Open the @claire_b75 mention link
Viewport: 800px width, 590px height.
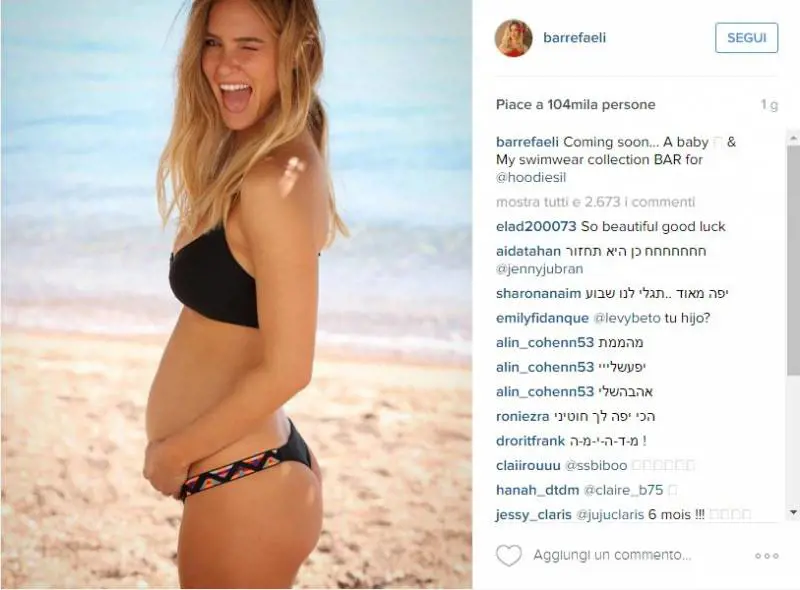coord(623,490)
